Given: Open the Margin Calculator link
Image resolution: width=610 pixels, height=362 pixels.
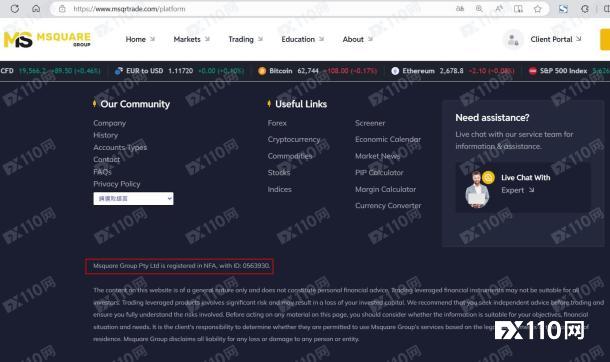Looking at the screenshot, I should 385,189.
